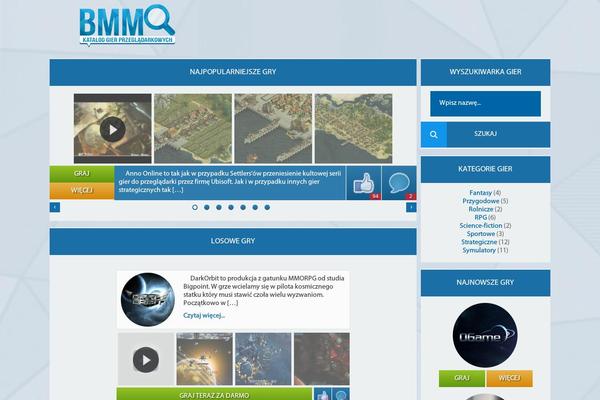Follow the 'Czytaj więcej..' link for DarkOrbit
The height and width of the screenshot is (400, 600).
click(x=204, y=315)
